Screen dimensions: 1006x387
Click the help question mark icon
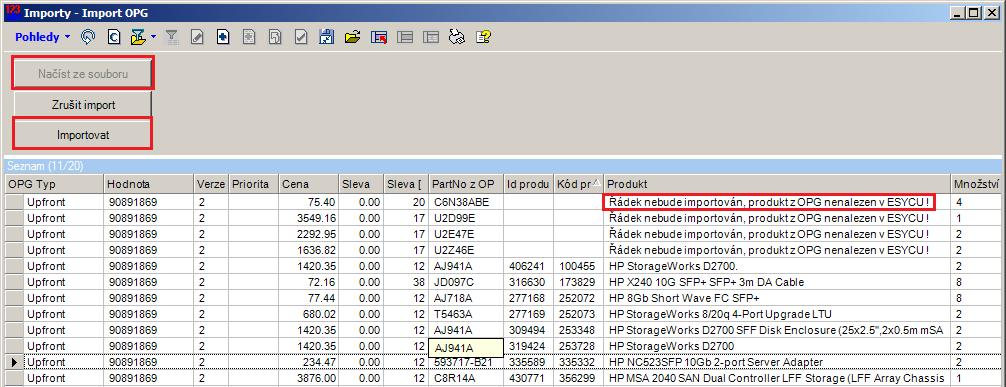pos(482,37)
